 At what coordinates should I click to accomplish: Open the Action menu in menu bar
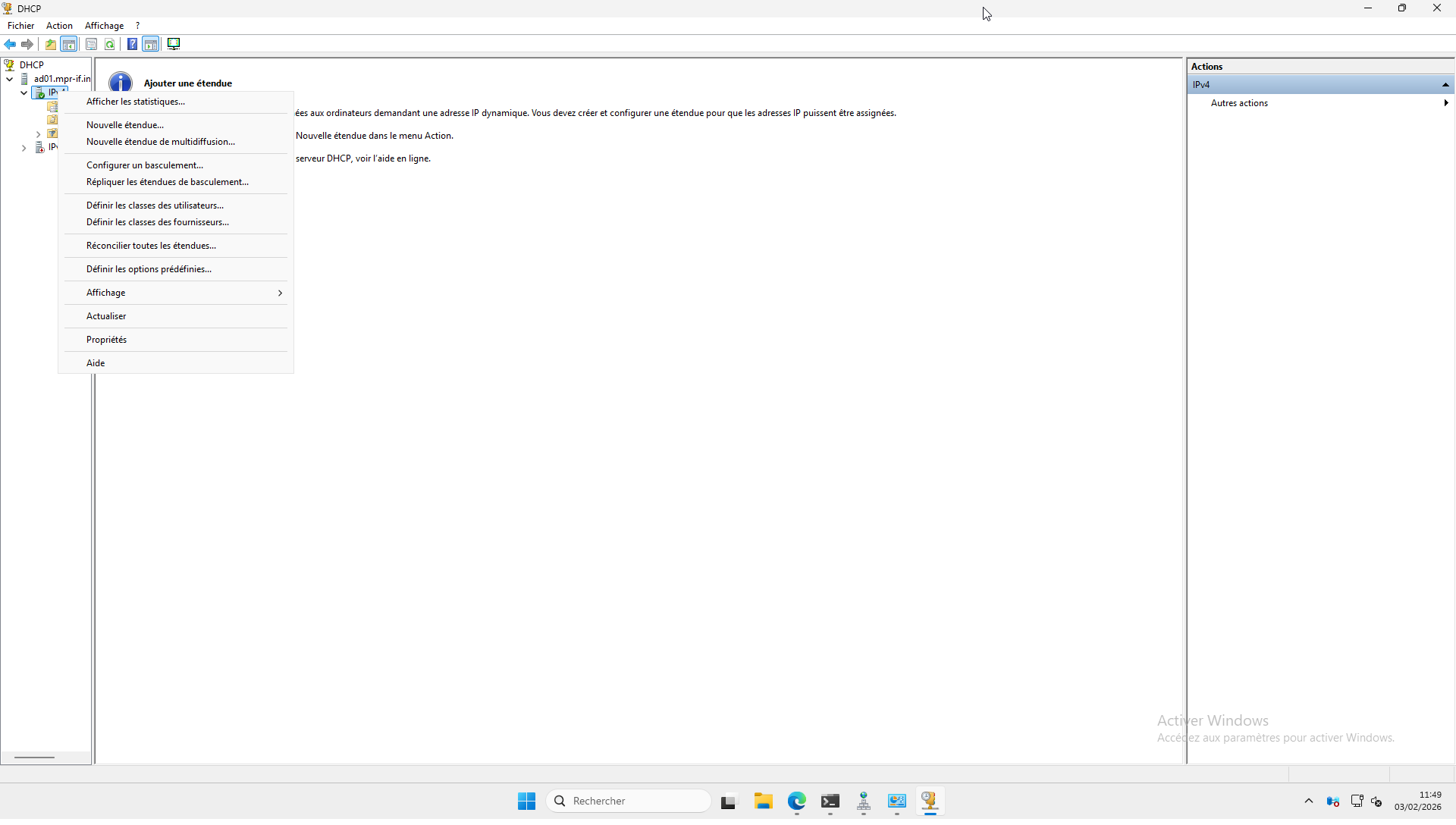click(x=59, y=26)
